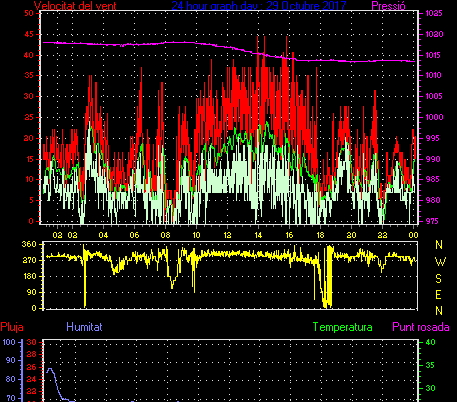Click the 16 hour label on time axis
457x402 pixels.
289,235
